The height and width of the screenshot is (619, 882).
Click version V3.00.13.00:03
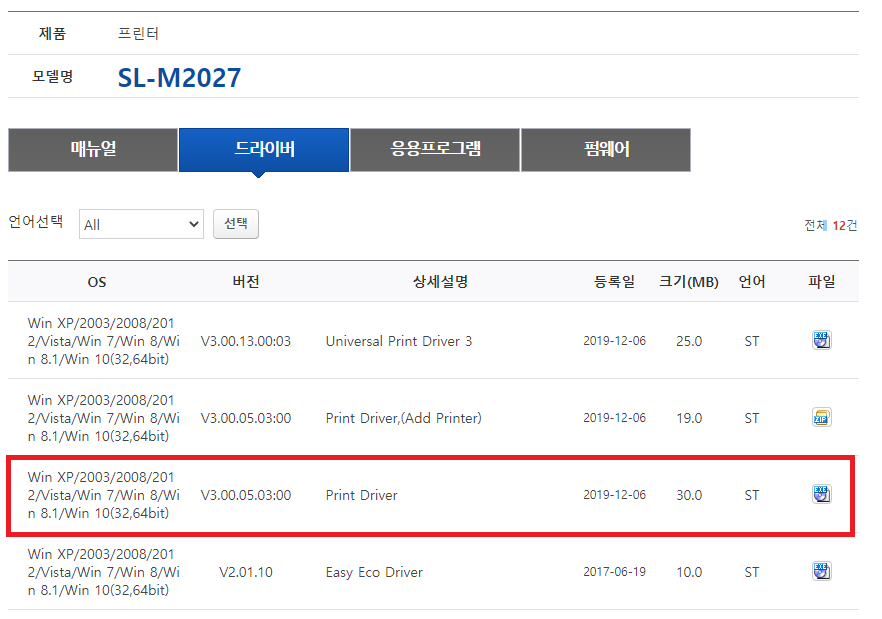tap(246, 341)
